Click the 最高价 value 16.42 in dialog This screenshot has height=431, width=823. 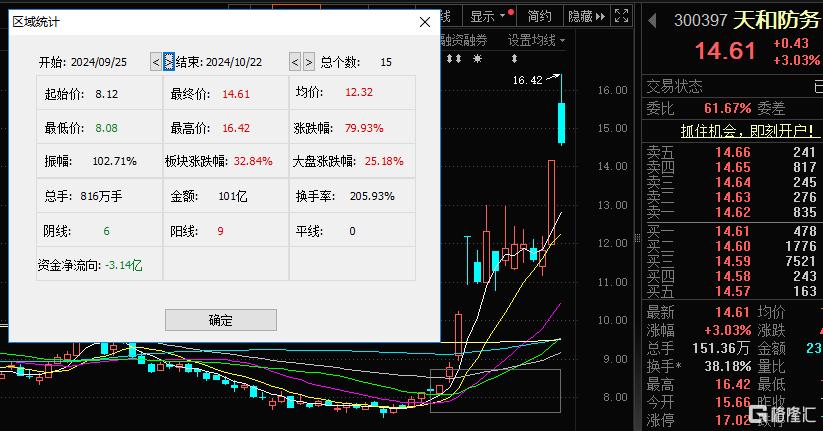coord(236,128)
